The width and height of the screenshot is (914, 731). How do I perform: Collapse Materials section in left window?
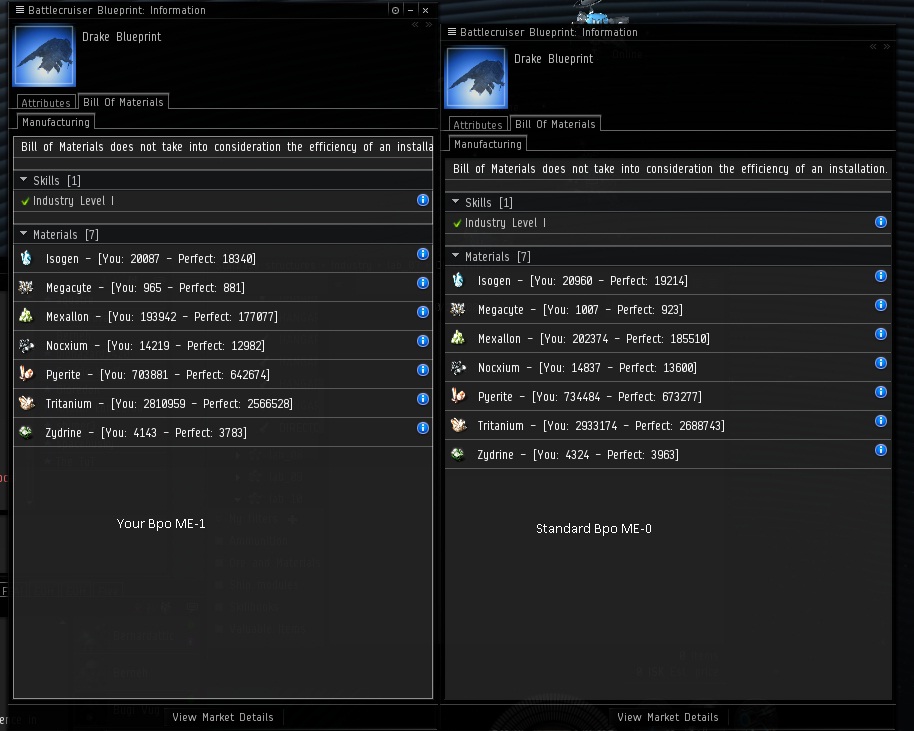click(x=23, y=234)
